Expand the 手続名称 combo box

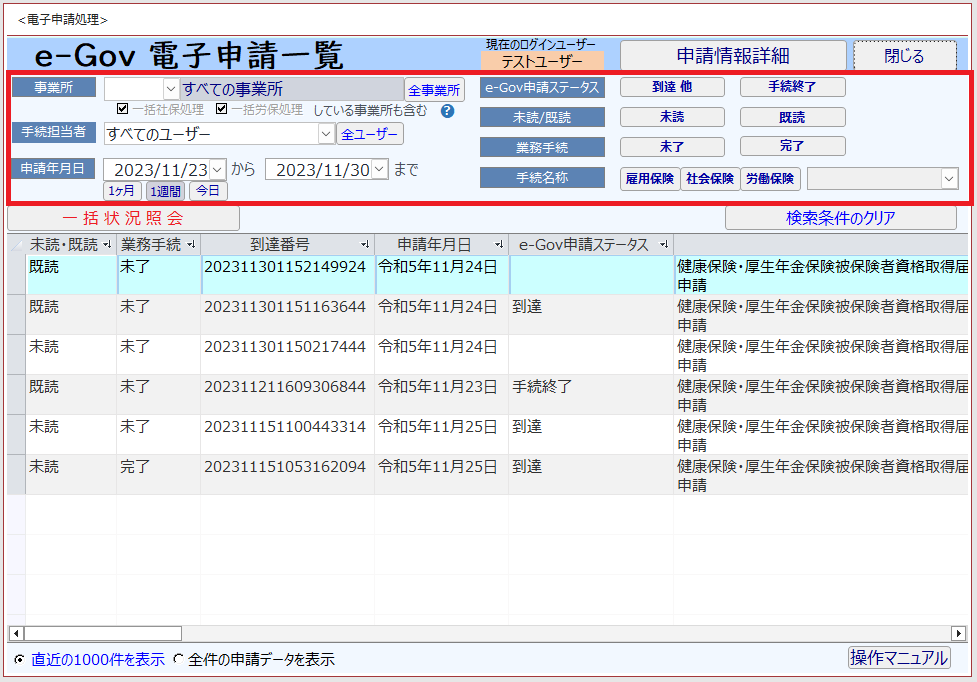point(949,179)
